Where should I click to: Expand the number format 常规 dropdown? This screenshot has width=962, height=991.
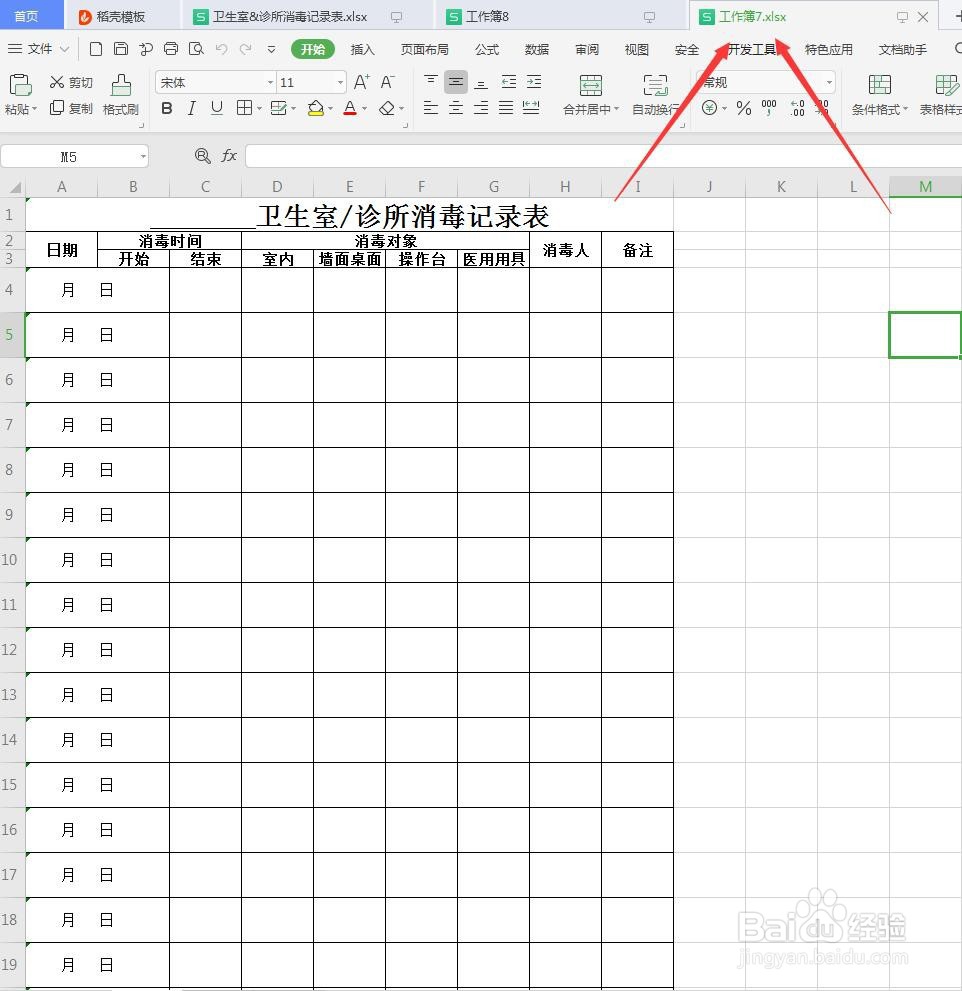click(829, 82)
